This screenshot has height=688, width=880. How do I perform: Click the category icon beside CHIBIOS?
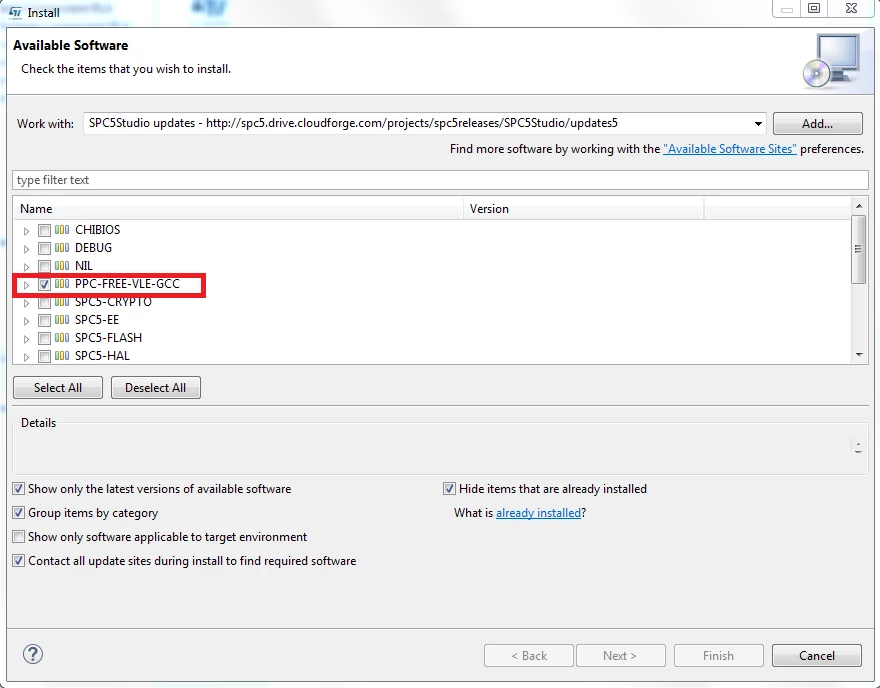pyautogui.click(x=62, y=230)
